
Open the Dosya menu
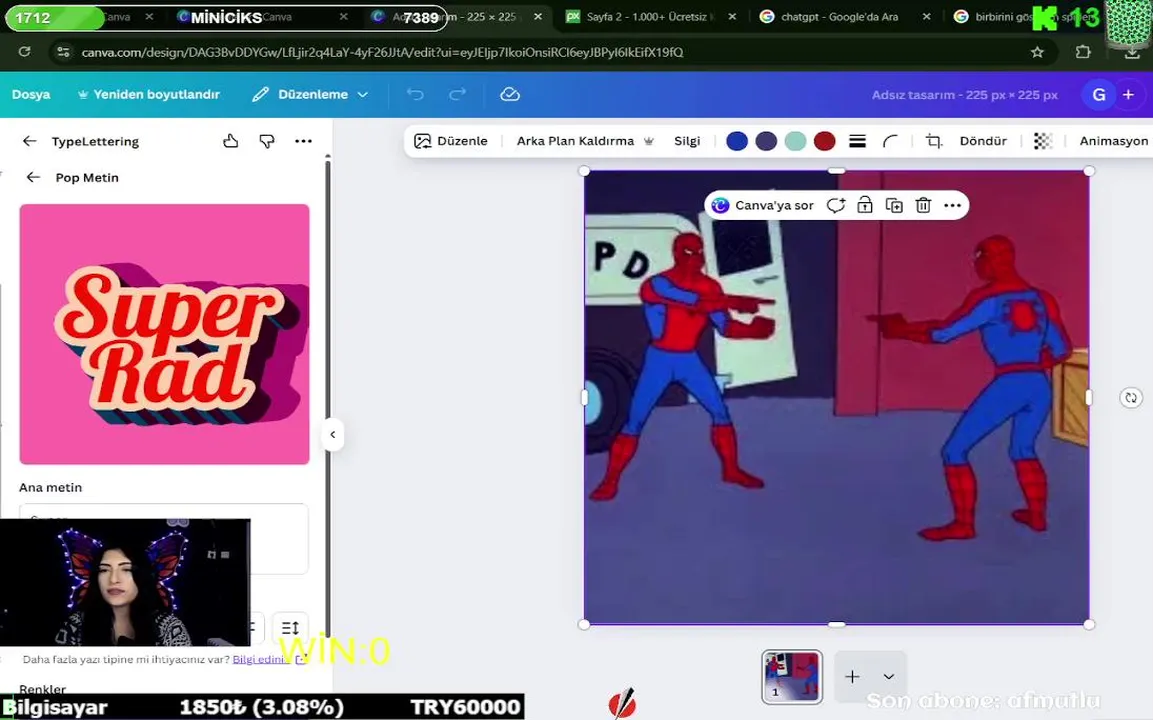click(x=31, y=94)
